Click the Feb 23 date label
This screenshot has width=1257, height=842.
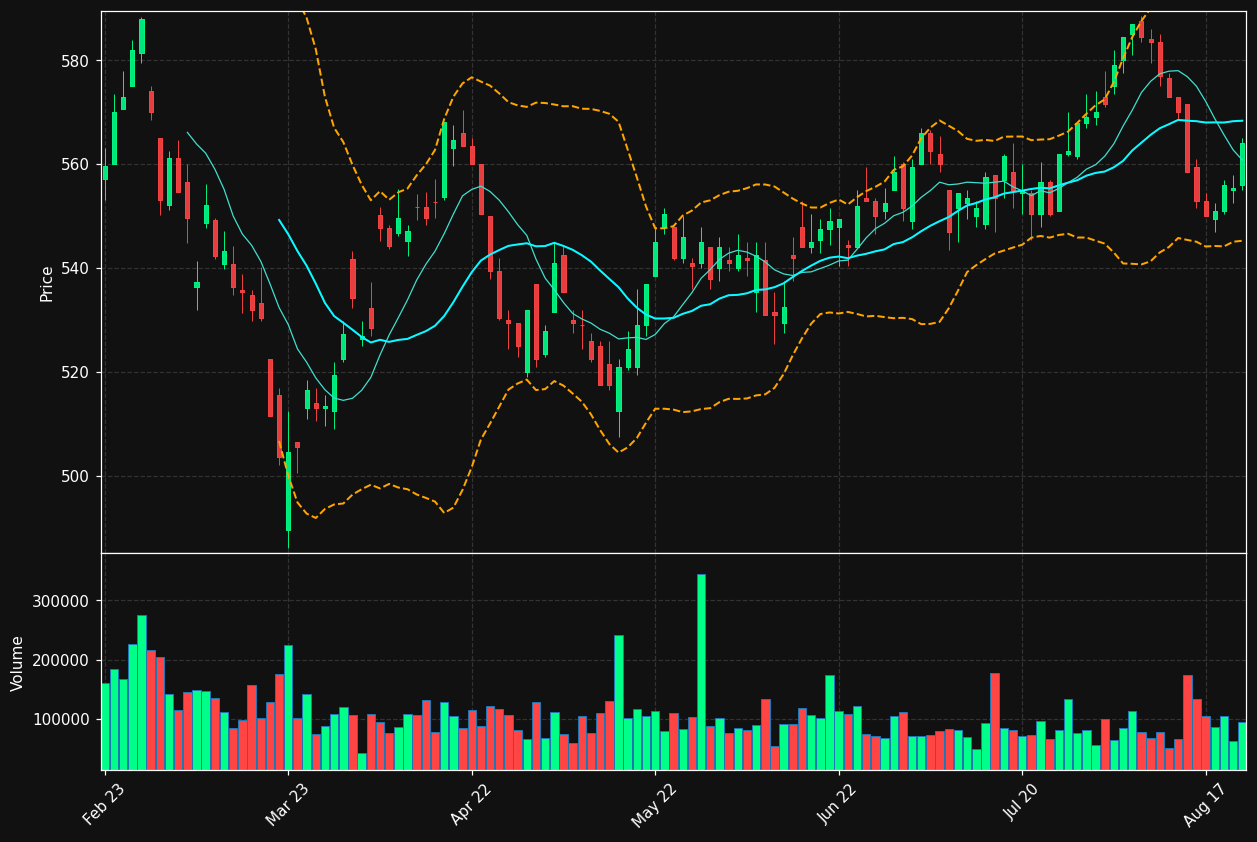(x=104, y=804)
